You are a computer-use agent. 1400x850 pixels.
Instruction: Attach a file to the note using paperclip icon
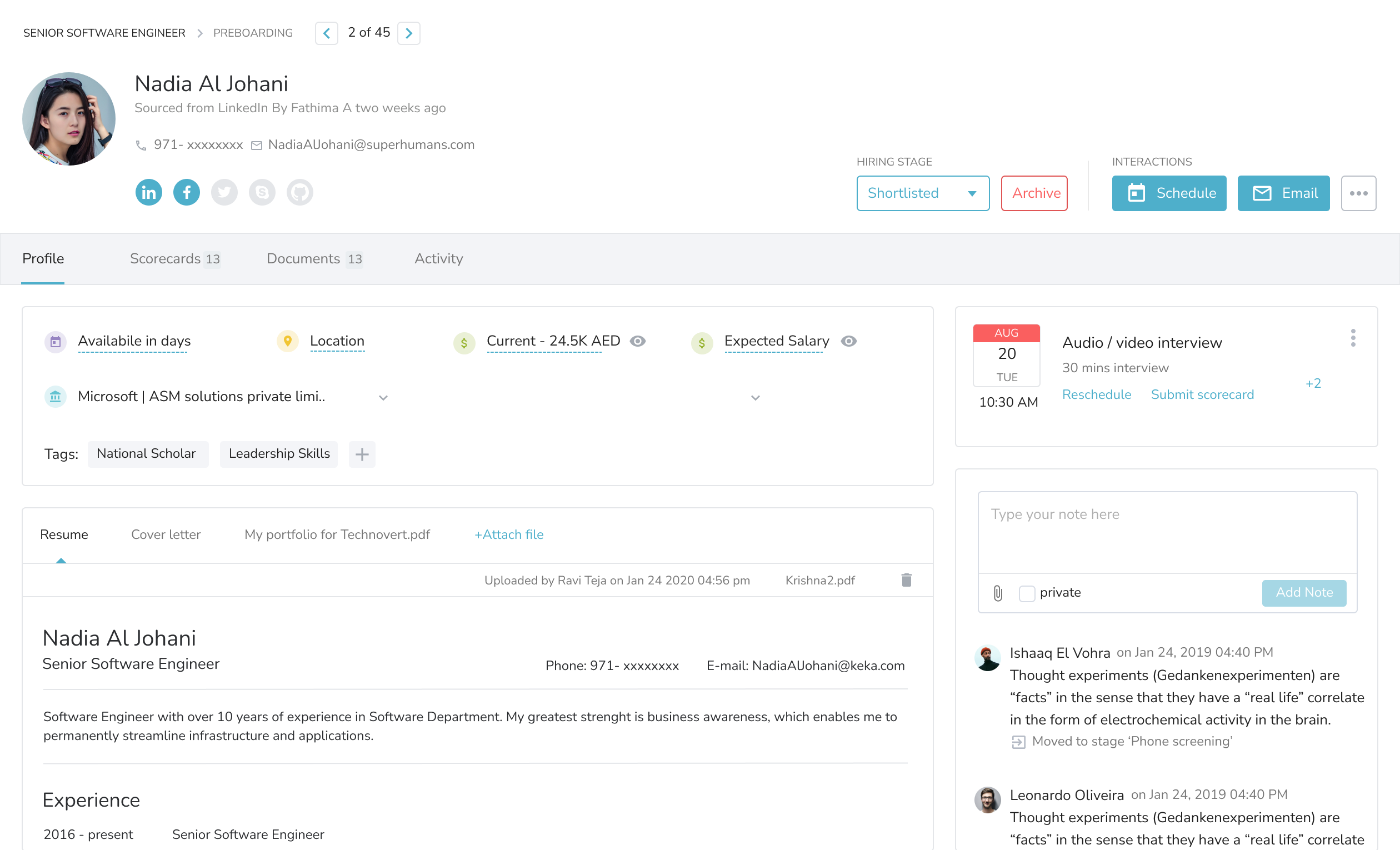pyautogui.click(x=997, y=593)
